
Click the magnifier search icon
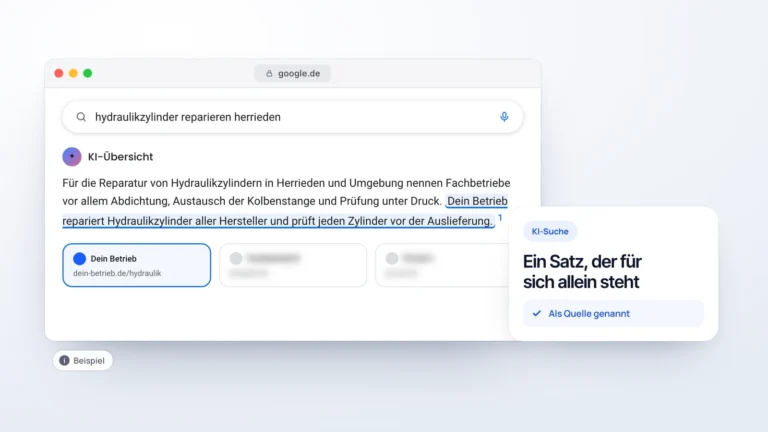[81, 117]
